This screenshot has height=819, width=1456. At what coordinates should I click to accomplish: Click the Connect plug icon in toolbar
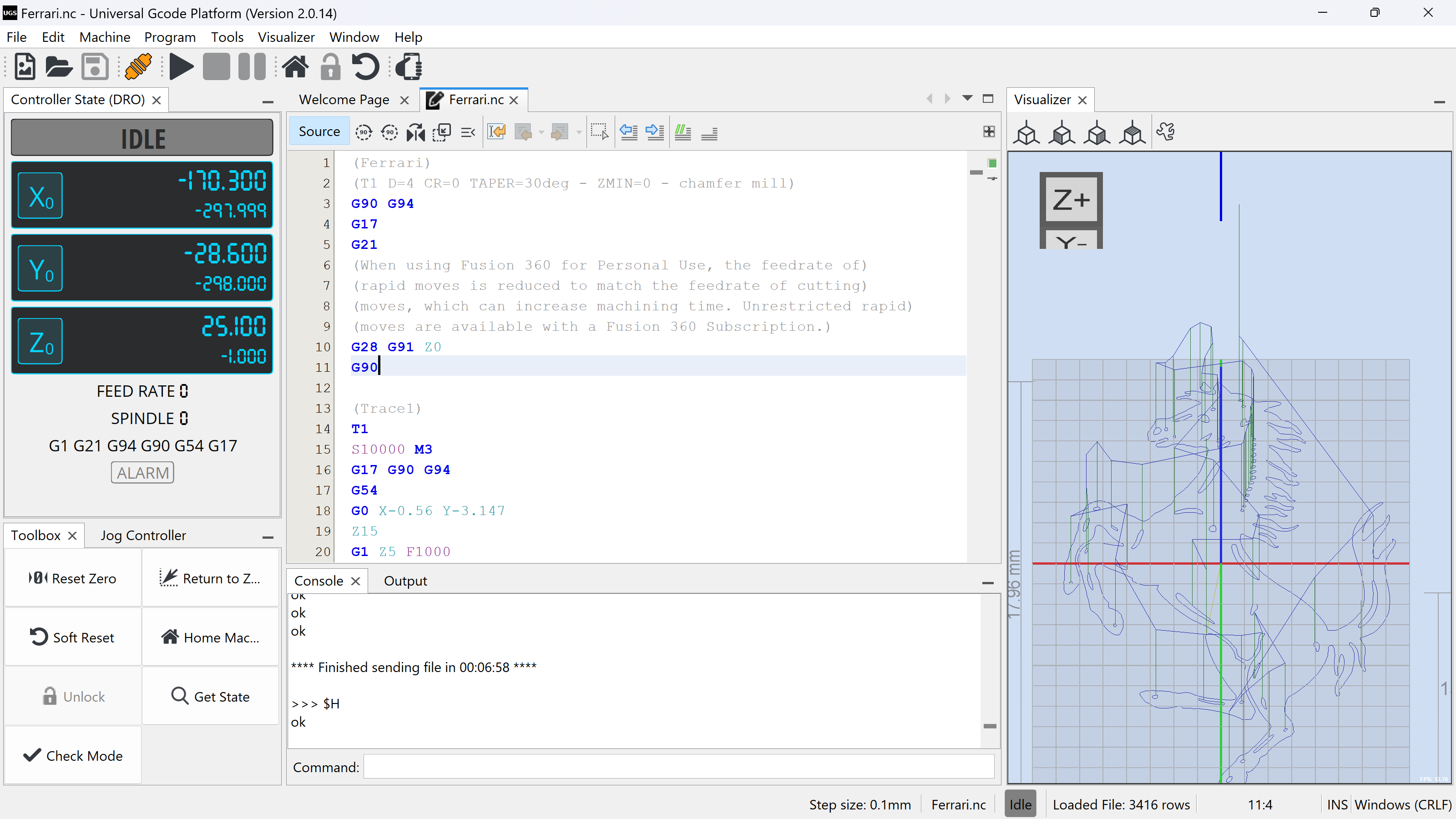click(138, 67)
